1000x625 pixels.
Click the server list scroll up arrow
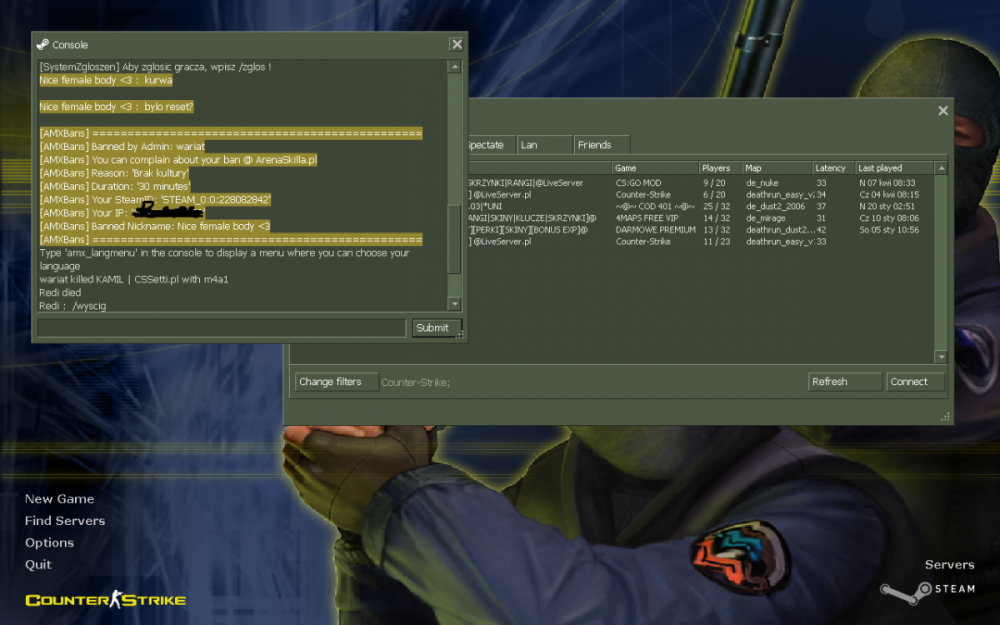941,168
